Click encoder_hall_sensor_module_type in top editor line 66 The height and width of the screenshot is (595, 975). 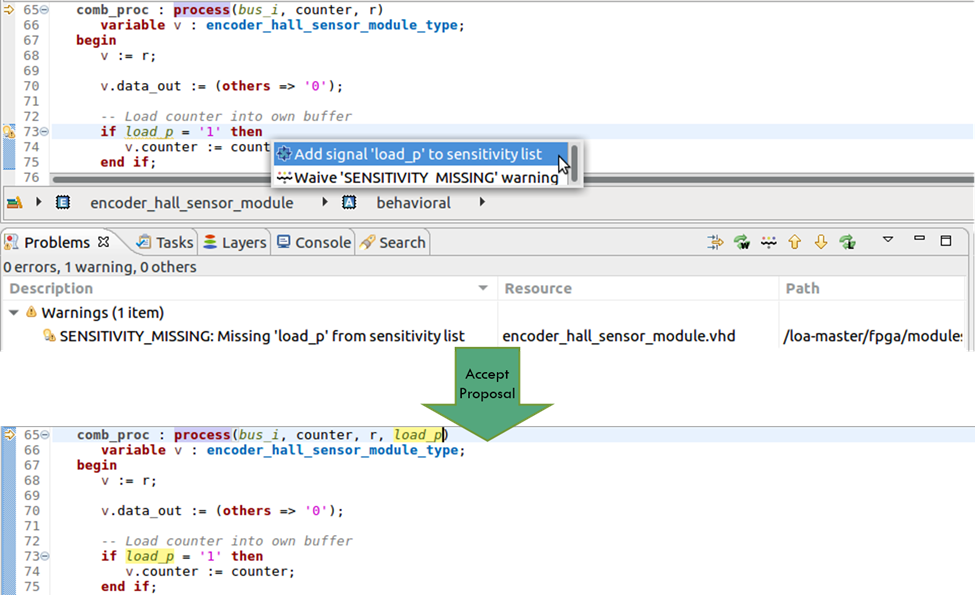[x=332, y=25]
